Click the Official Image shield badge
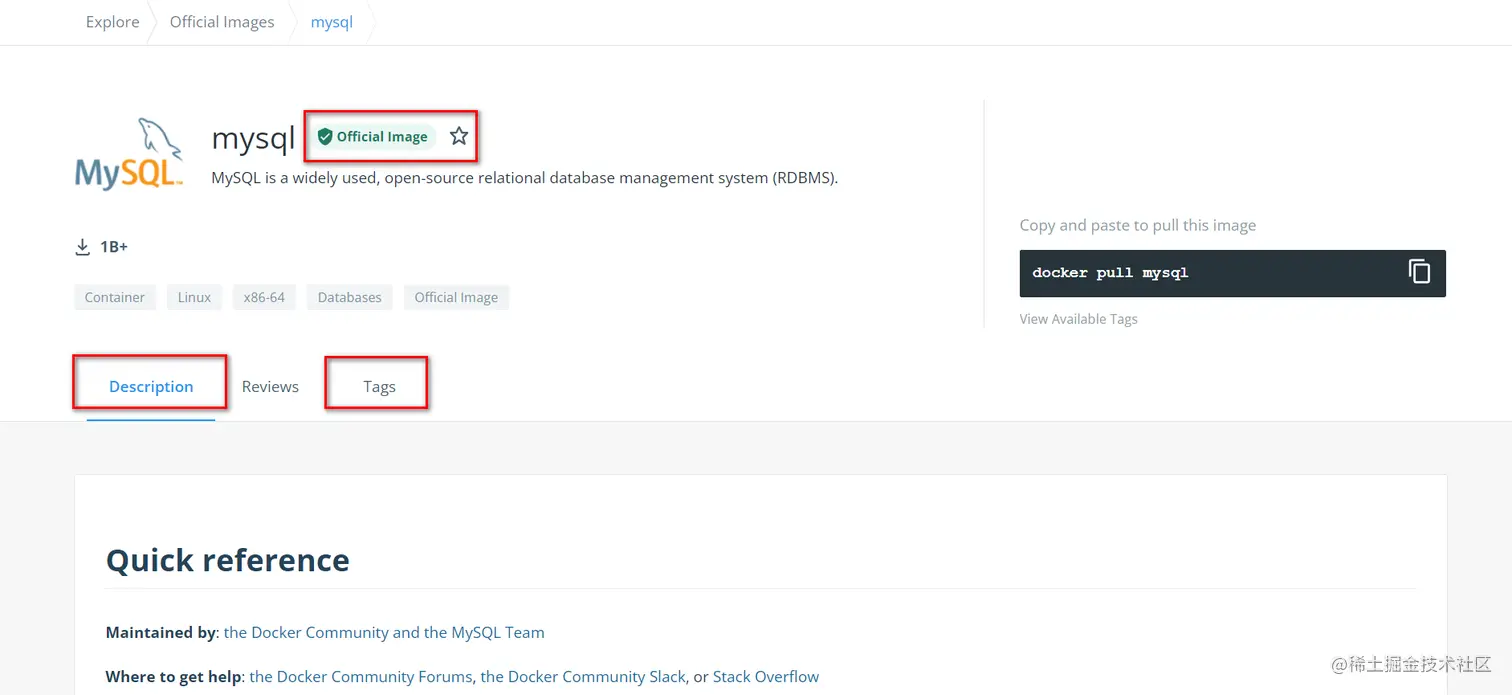The image size is (1512, 695). coord(373,137)
